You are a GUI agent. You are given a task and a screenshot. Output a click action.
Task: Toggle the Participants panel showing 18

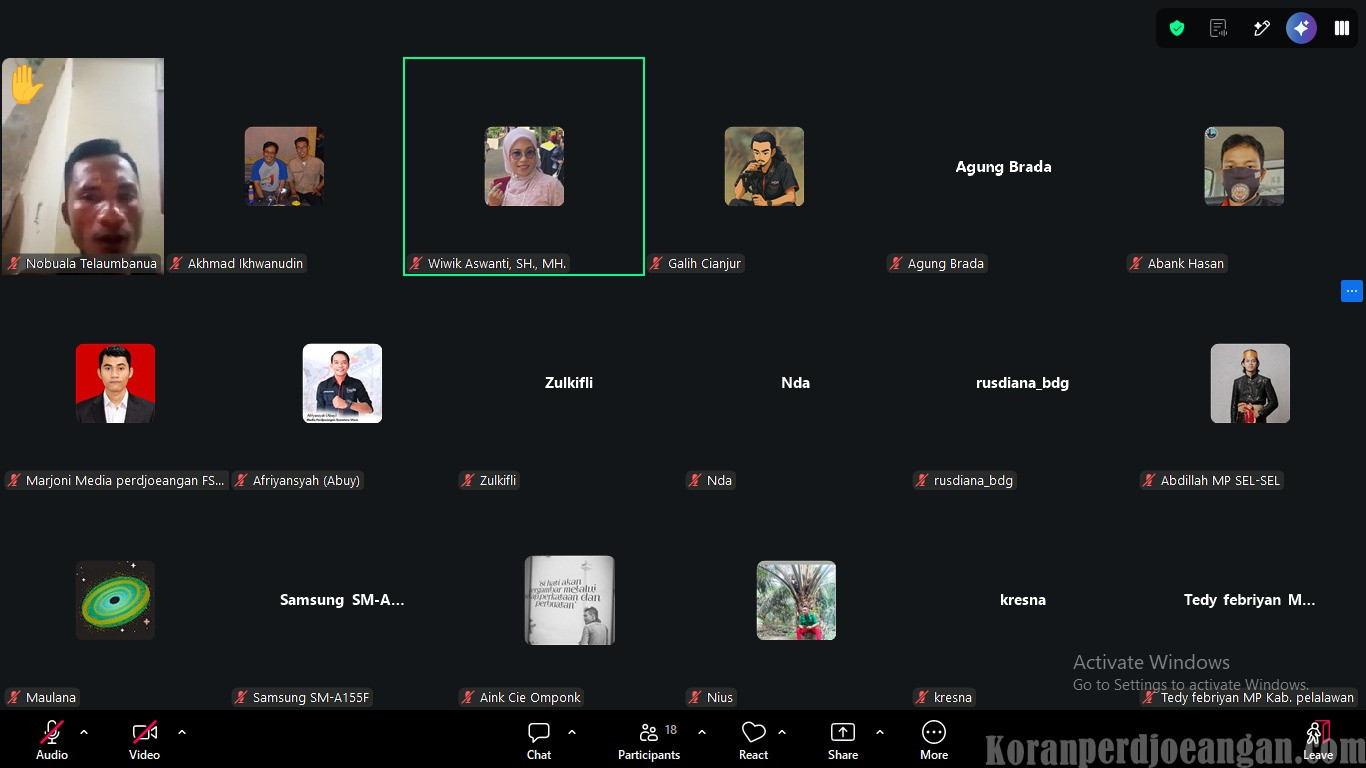coord(649,741)
